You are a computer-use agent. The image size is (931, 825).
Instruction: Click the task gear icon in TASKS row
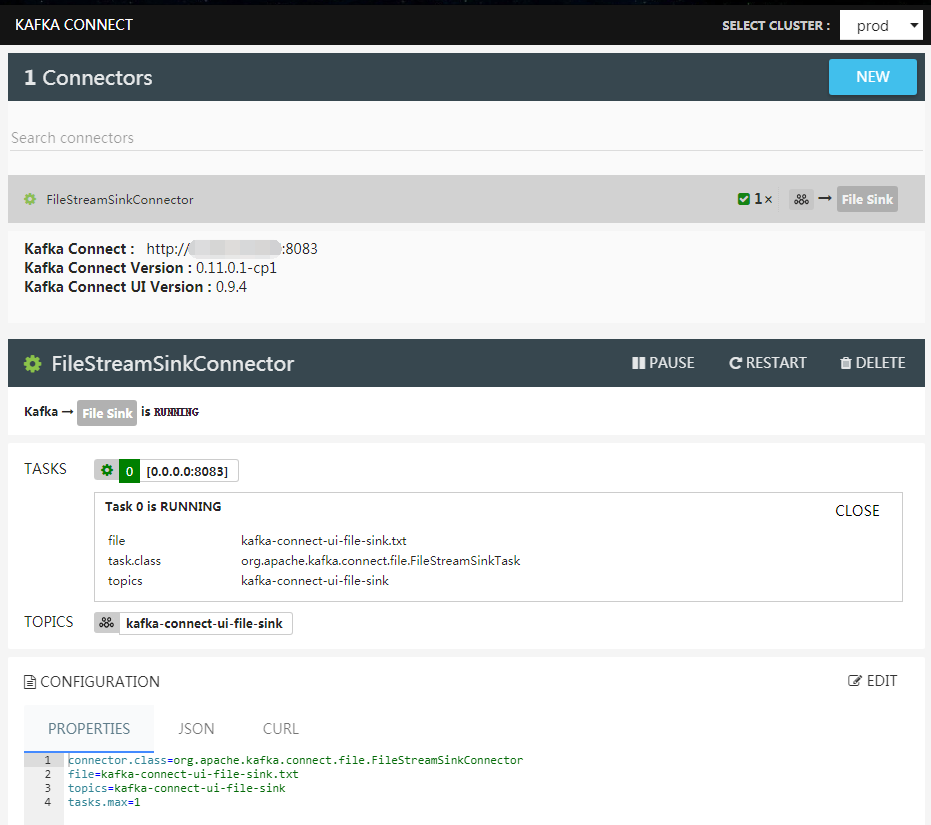point(107,471)
